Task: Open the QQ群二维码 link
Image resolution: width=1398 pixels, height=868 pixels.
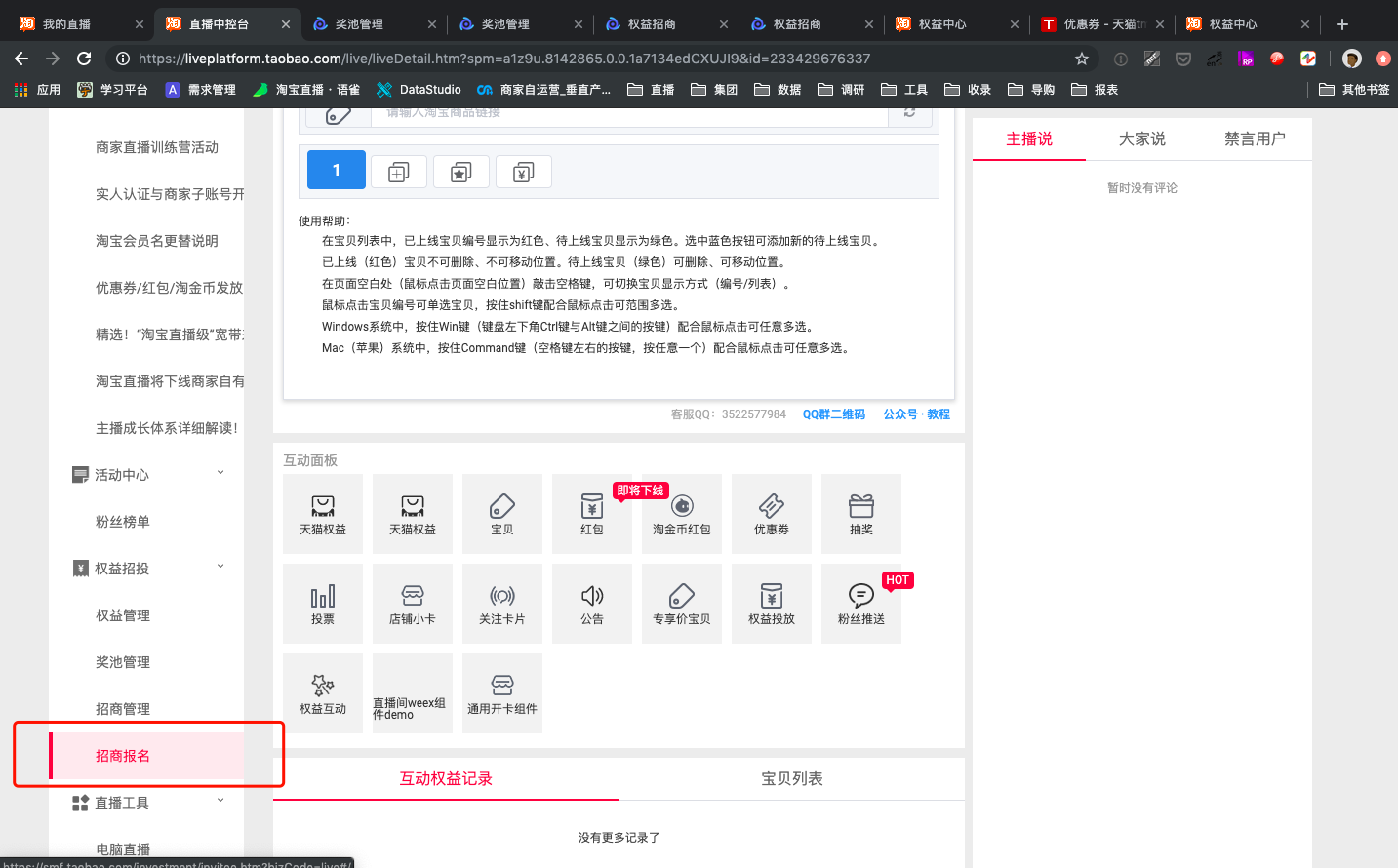Action: (x=834, y=414)
